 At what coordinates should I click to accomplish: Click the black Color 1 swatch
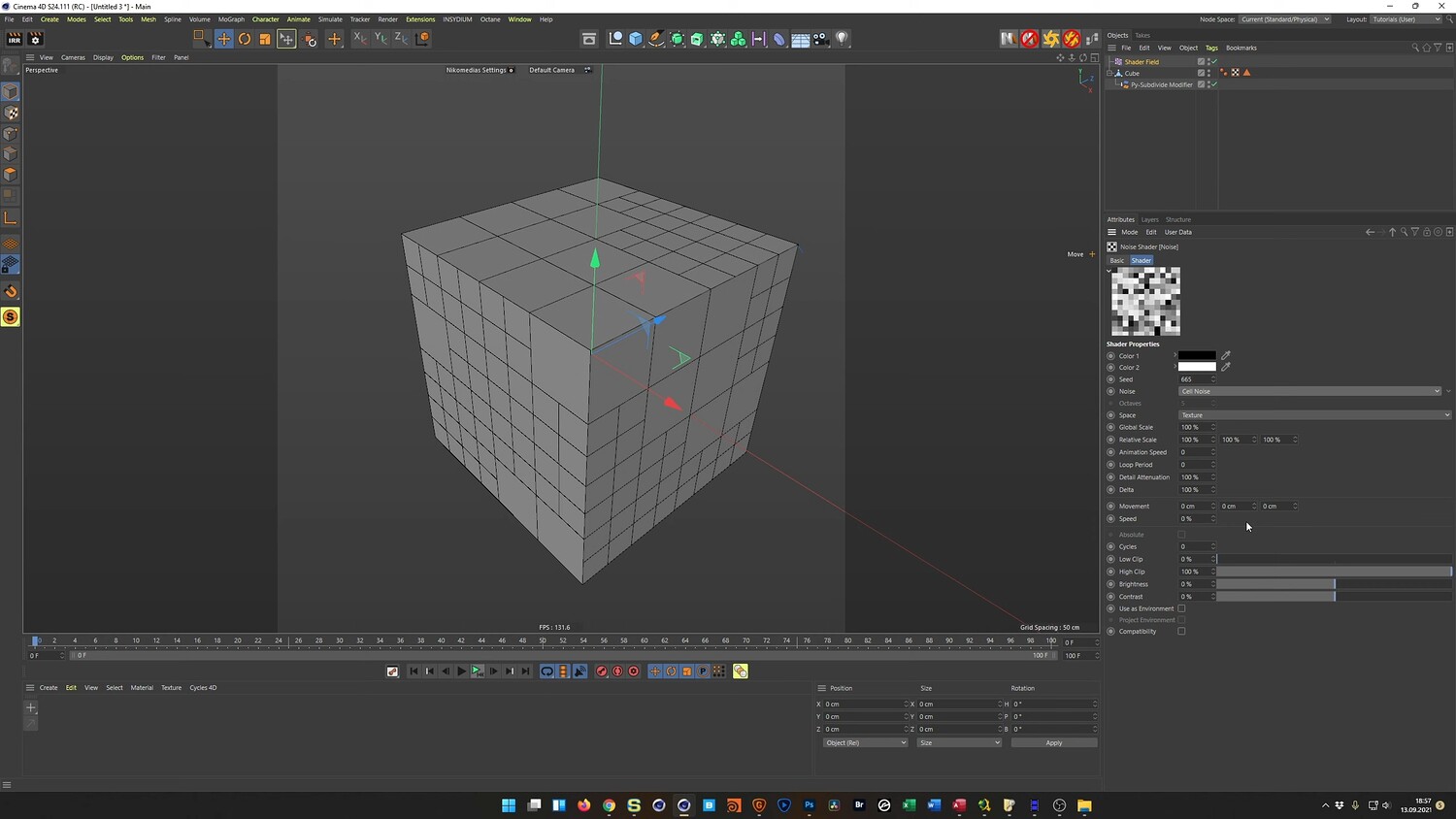click(x=1197, y=355)
